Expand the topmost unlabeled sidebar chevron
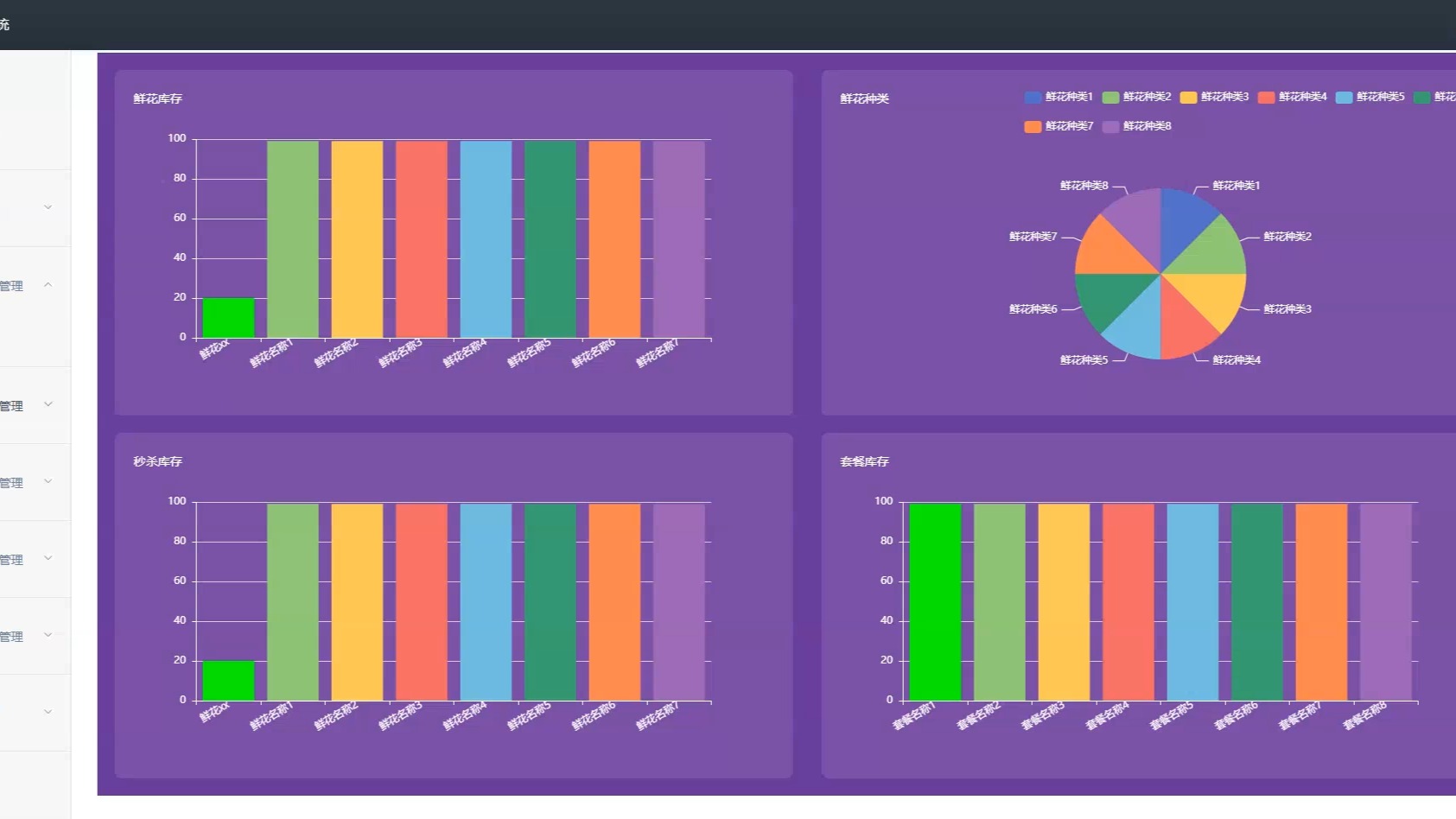 tap(48, 207)
